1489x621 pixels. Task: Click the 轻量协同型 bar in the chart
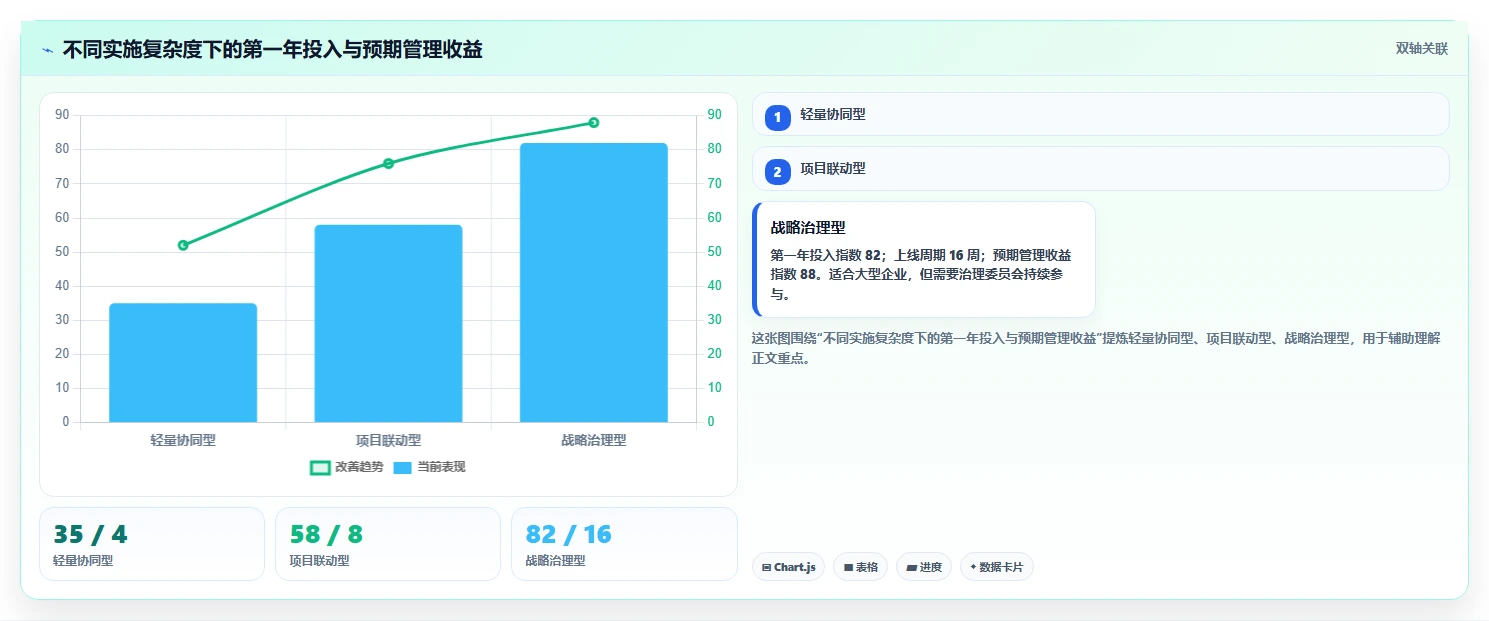(183, 362)
